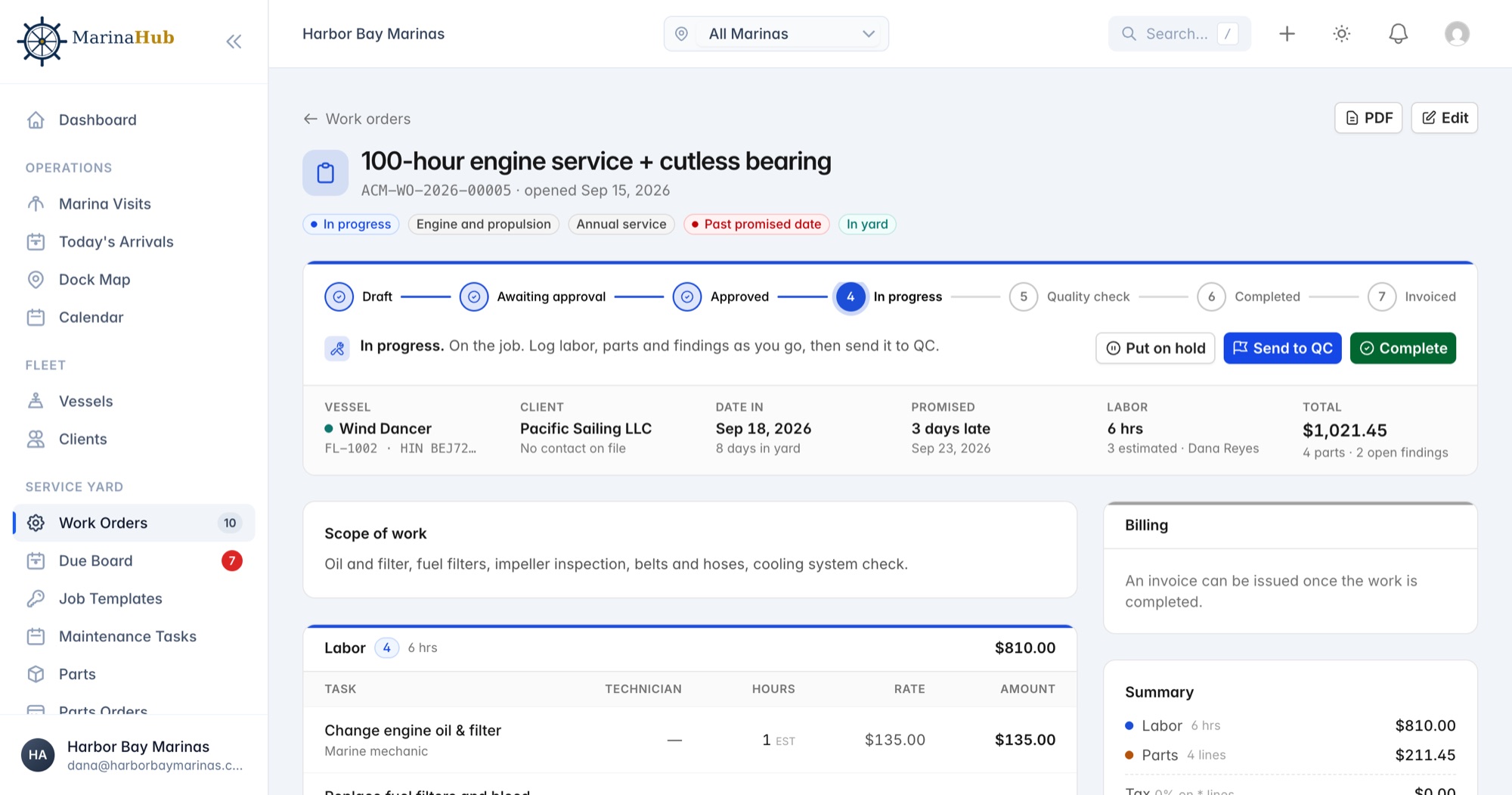Click the Search input field
This screenshot has width=1512, height=795.
pyautogui.click(x=1179, y=34)
